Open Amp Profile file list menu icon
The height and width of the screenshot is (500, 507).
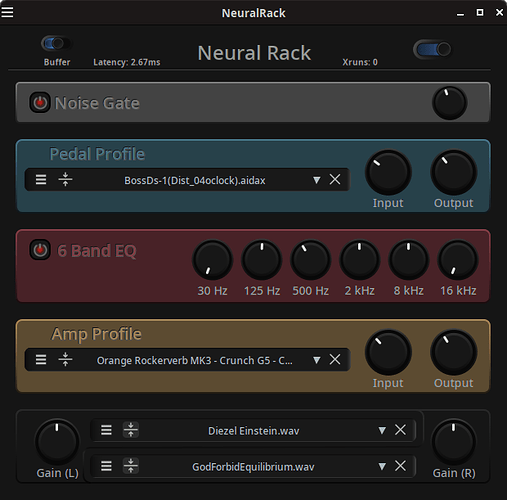tap(41, 360)
